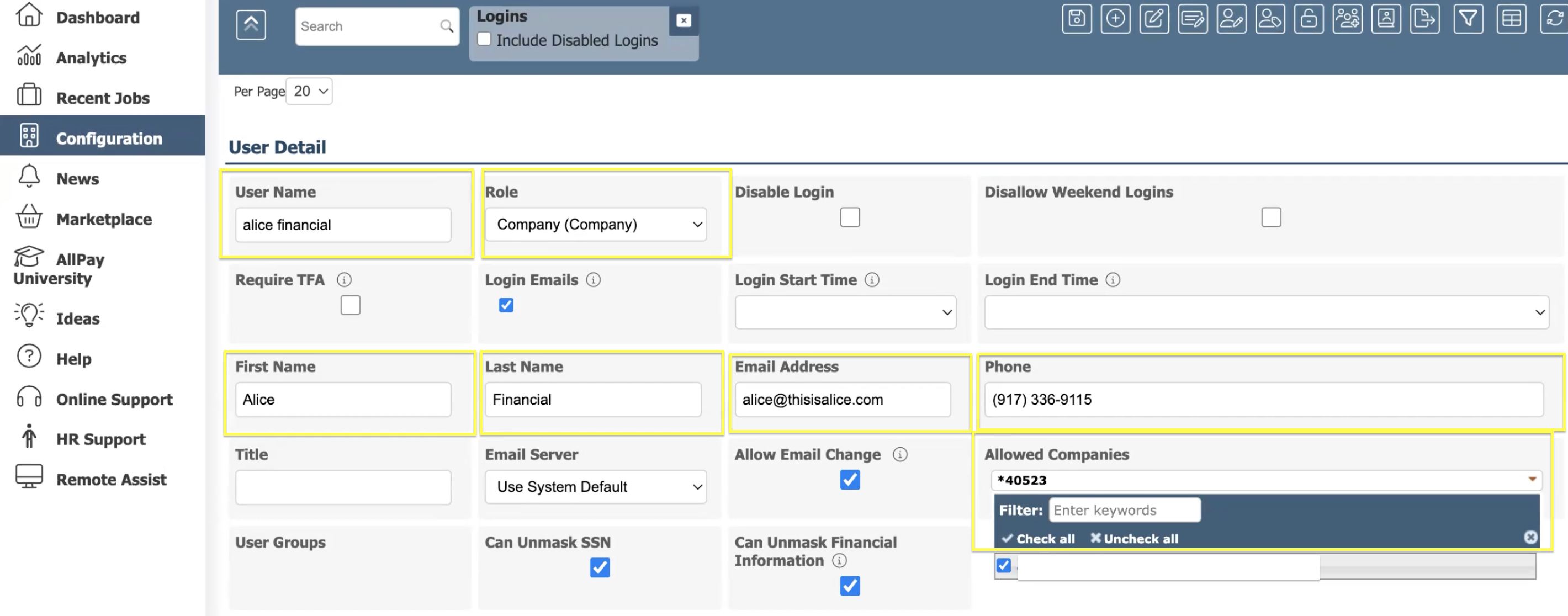The height and width of the screenshot is (616, 1568).
Task: Expand the Login Start Time dropdown
Action: [x=845, y=312]
